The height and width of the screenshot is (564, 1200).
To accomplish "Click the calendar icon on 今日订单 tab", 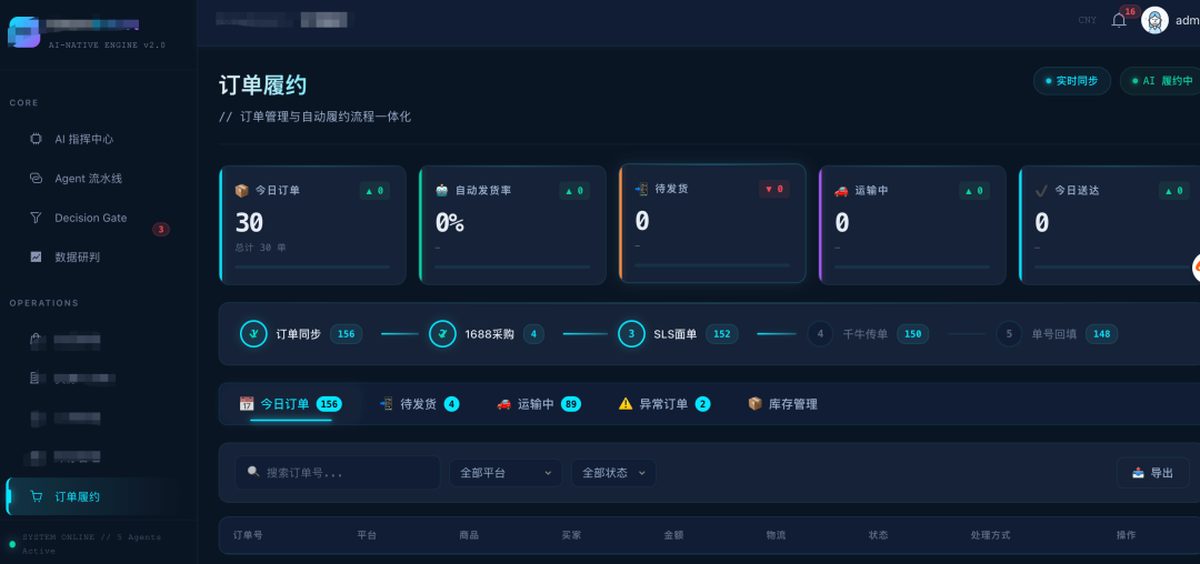I will tap(246, 404).
